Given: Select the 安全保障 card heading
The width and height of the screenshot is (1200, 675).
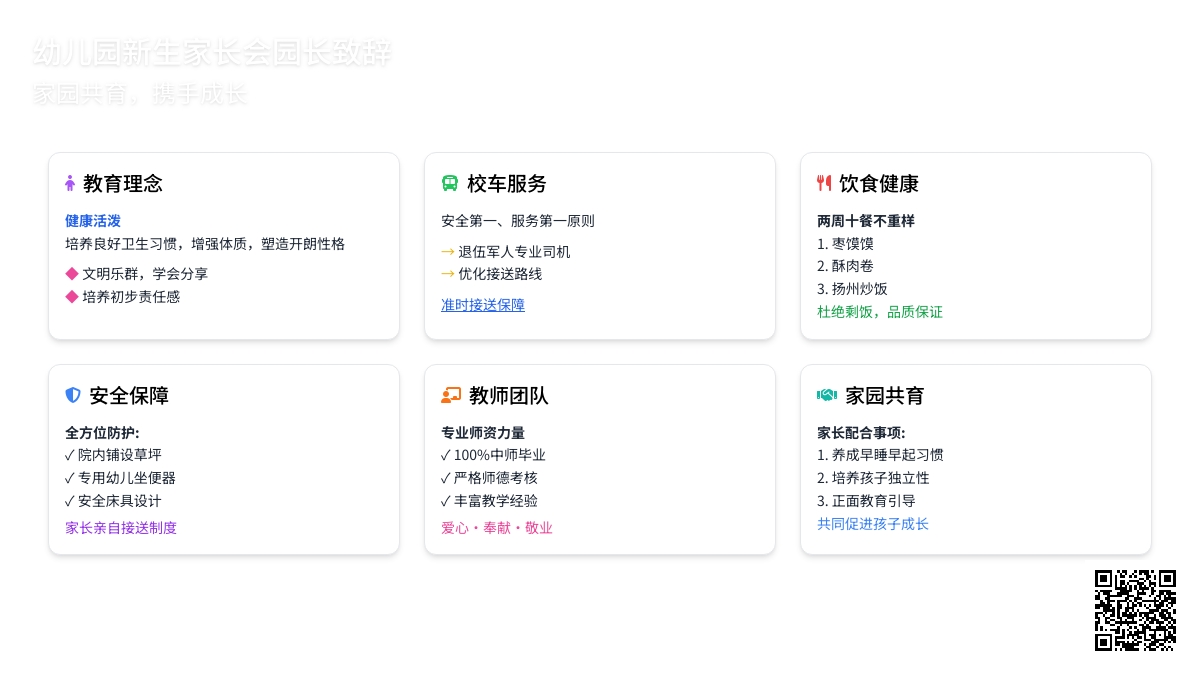Looking at the screenshot, I should click(129, 396).
